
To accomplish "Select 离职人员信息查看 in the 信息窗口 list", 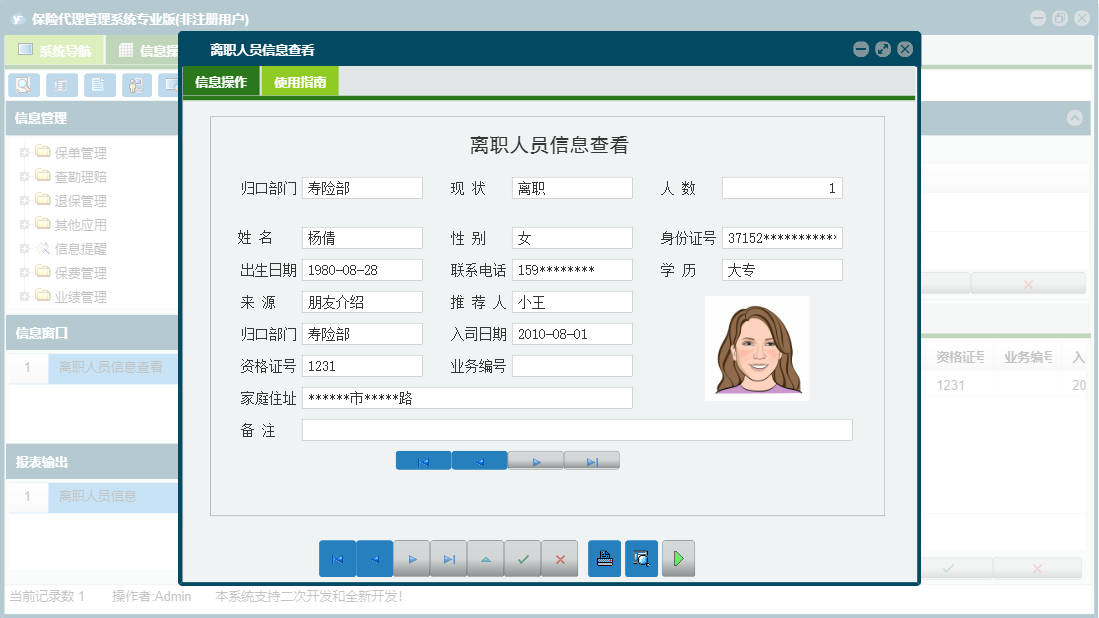I will [113, 368].
